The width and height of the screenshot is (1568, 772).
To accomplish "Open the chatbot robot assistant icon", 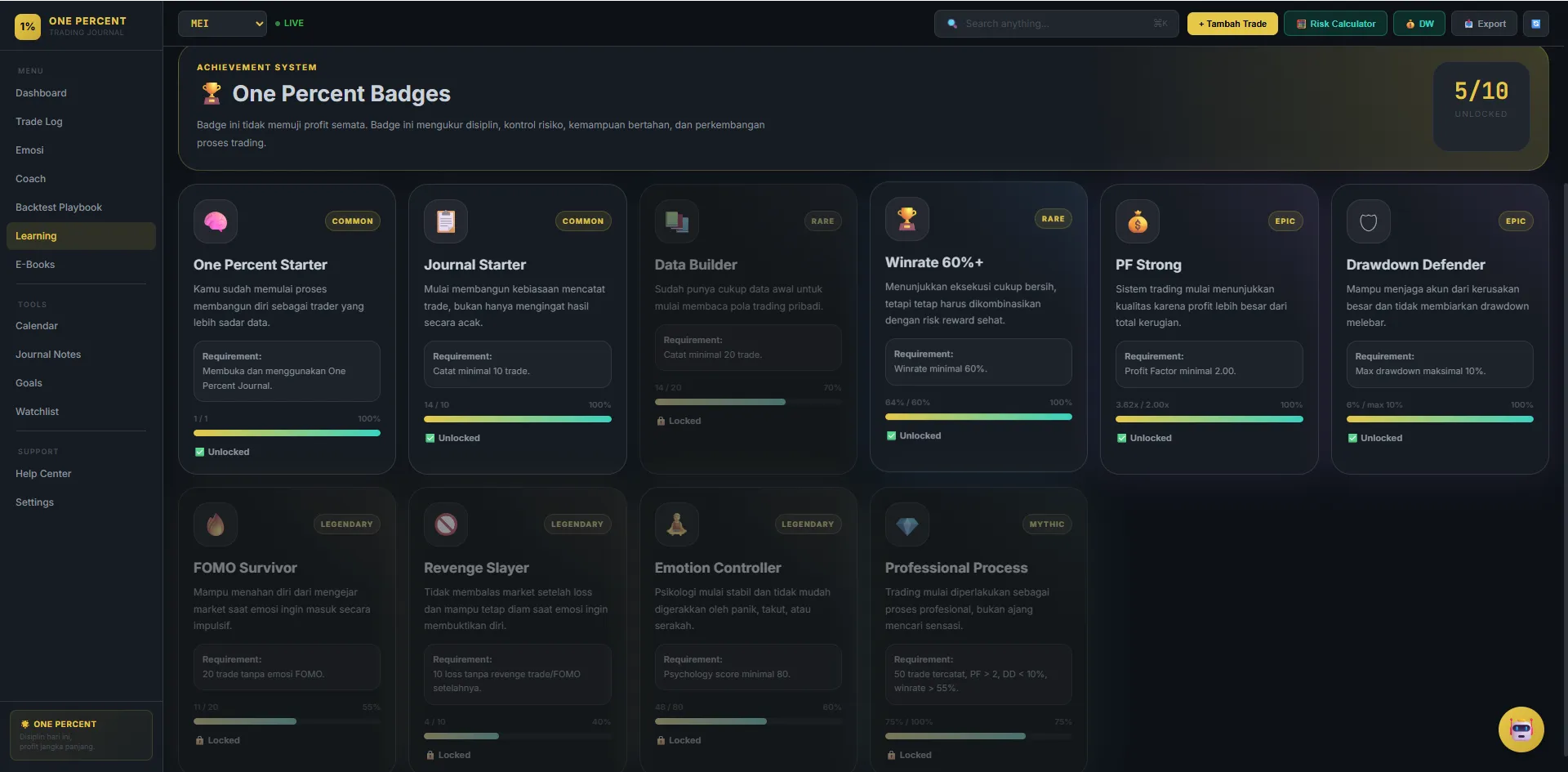I will [x=1521, y=729].
